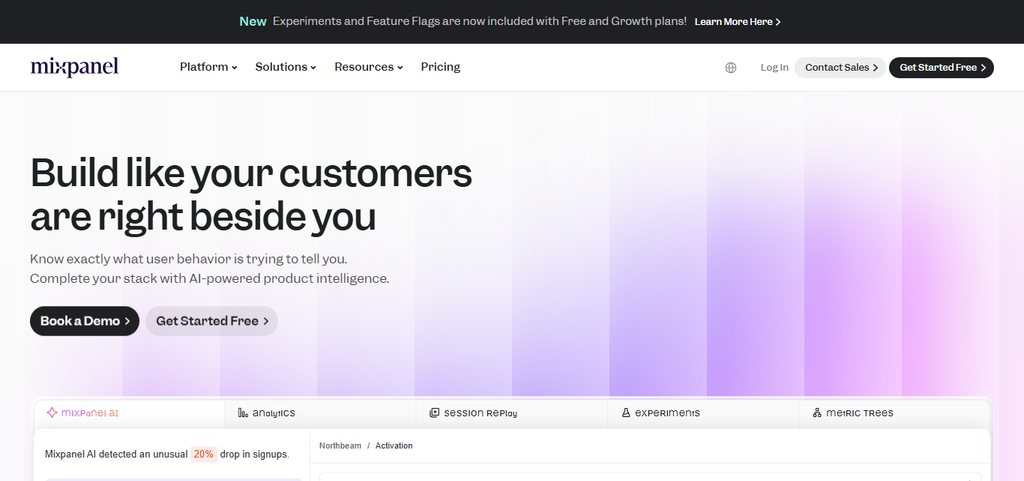Viewport: 1024px width, 481px height.
Task: Click the "Know exactly what user behavior" text
Action: coord(189,258)
